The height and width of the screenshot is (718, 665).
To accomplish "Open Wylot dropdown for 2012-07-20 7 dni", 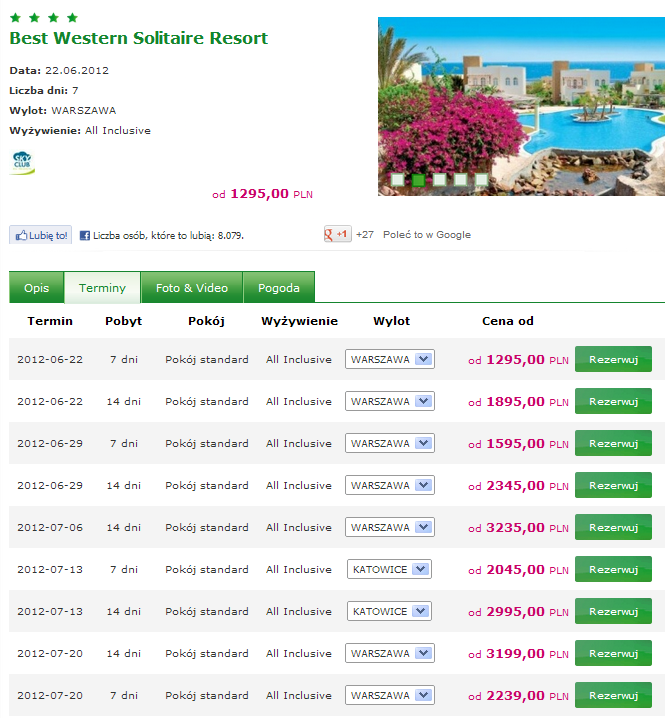I will (390, 695).
